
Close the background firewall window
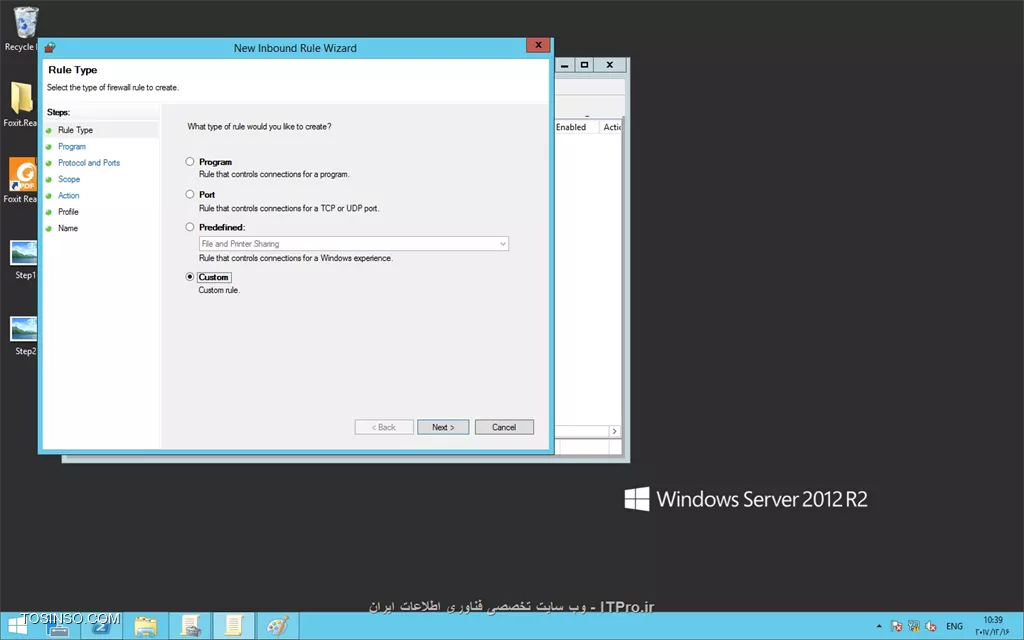609,65
